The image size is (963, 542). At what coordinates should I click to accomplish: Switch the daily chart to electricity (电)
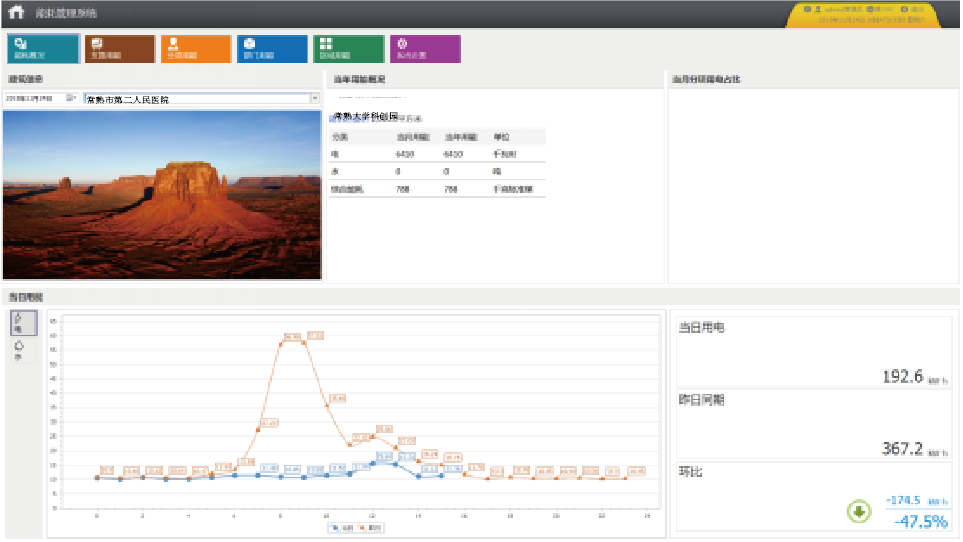[x=23, y=323]
